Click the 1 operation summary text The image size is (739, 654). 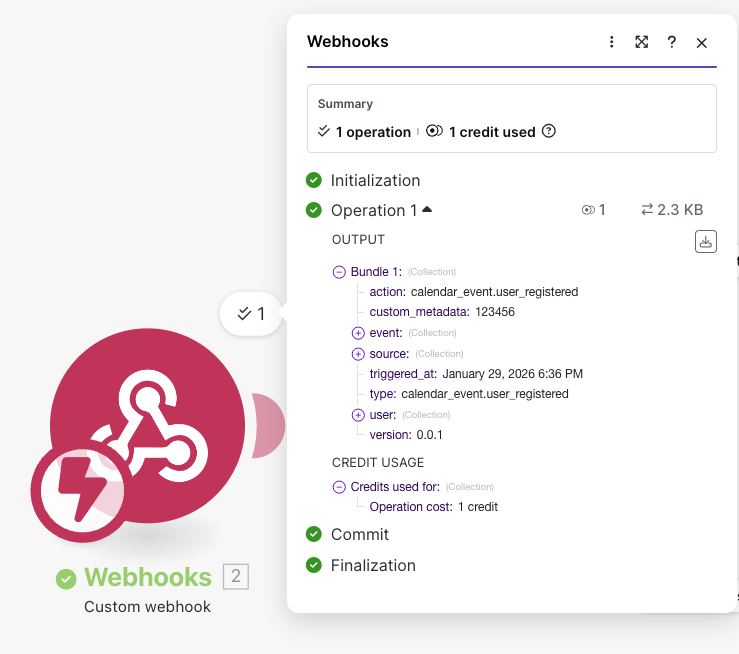coord(373,132)
